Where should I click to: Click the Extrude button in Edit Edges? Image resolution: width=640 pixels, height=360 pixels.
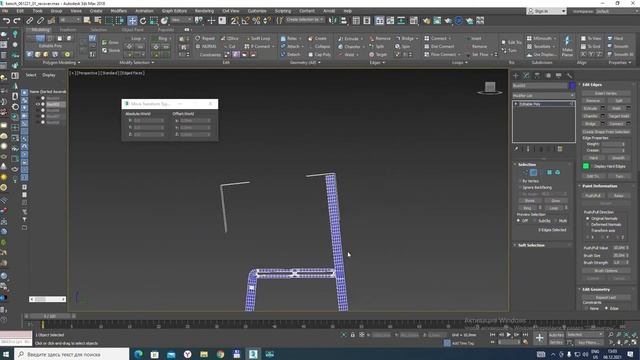590,108
